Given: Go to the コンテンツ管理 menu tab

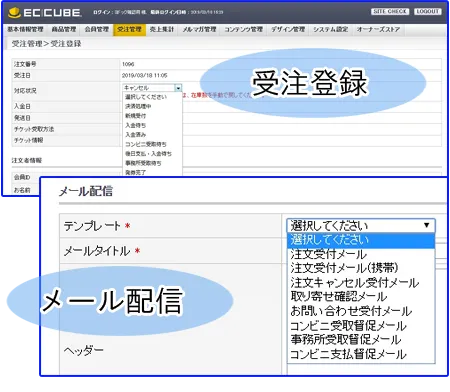Looking at the screenshot, I should tap(243, 29).
